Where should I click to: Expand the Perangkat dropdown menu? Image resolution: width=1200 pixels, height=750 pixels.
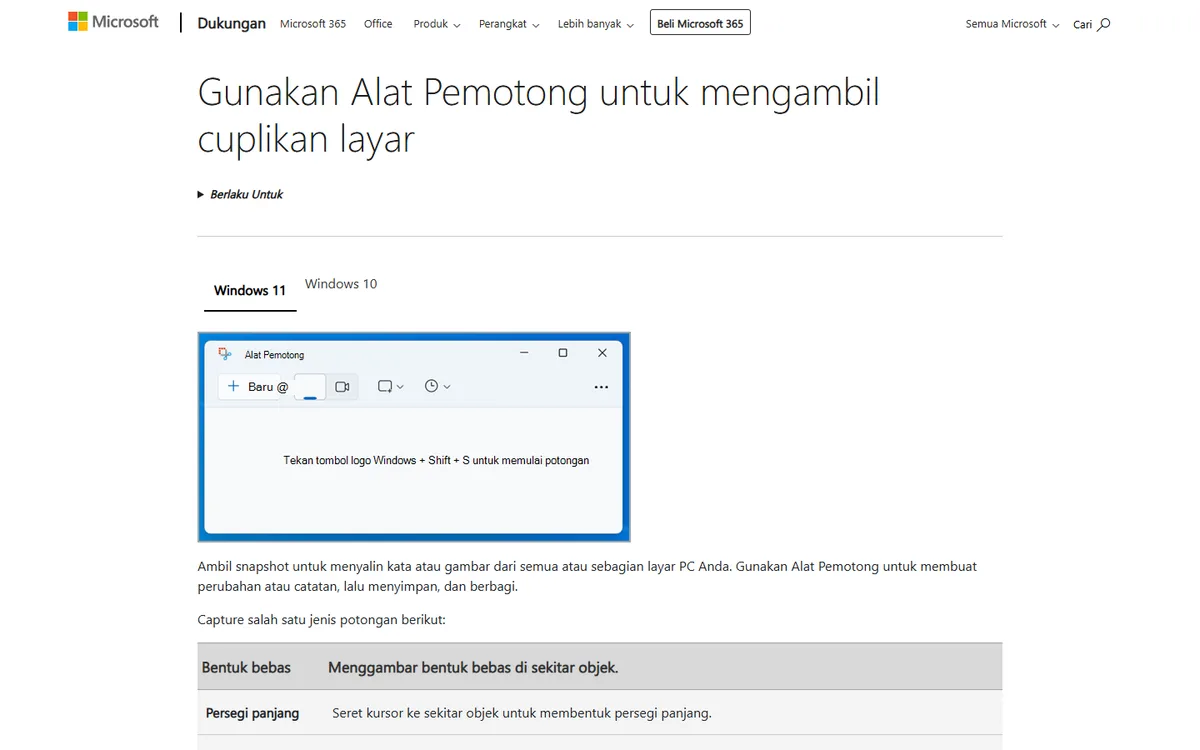pyautogui.click(x=509, y=24)
